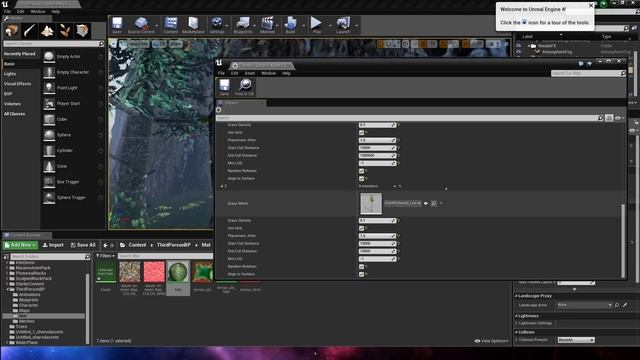640x360 pixels.
Task: Open Asset menu in grass editor window
Action: (x=250, y=73)
